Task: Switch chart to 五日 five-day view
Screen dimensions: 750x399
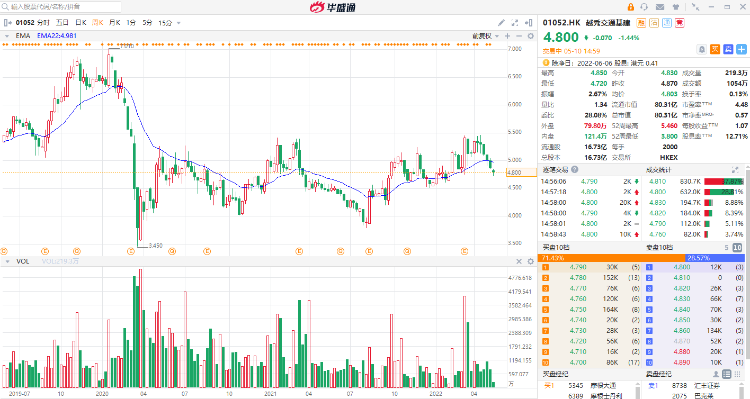Action: 62,22
